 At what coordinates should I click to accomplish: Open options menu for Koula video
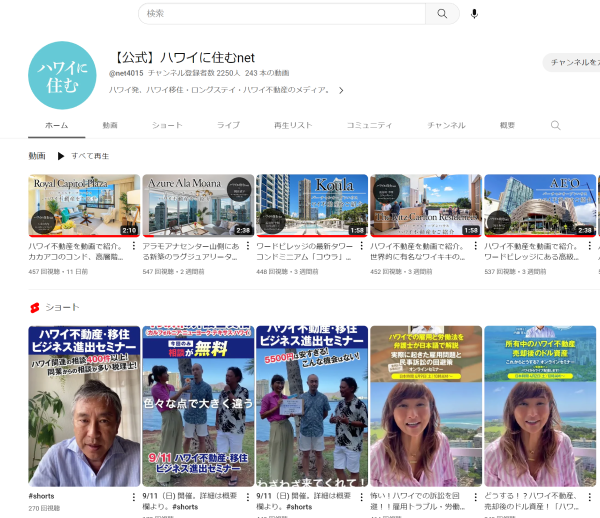point(361,246)
